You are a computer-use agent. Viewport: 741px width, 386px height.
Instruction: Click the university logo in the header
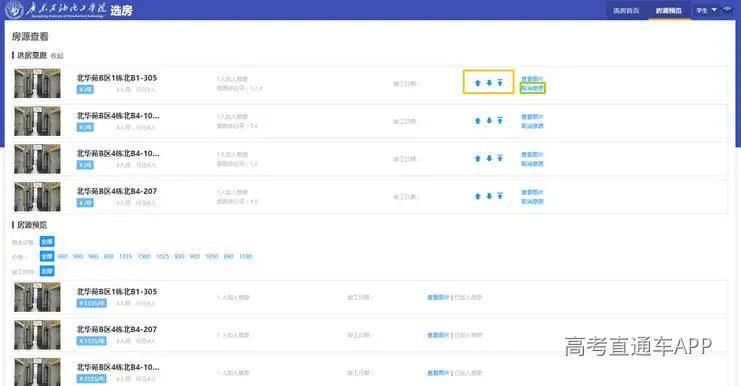pos(14,9)
